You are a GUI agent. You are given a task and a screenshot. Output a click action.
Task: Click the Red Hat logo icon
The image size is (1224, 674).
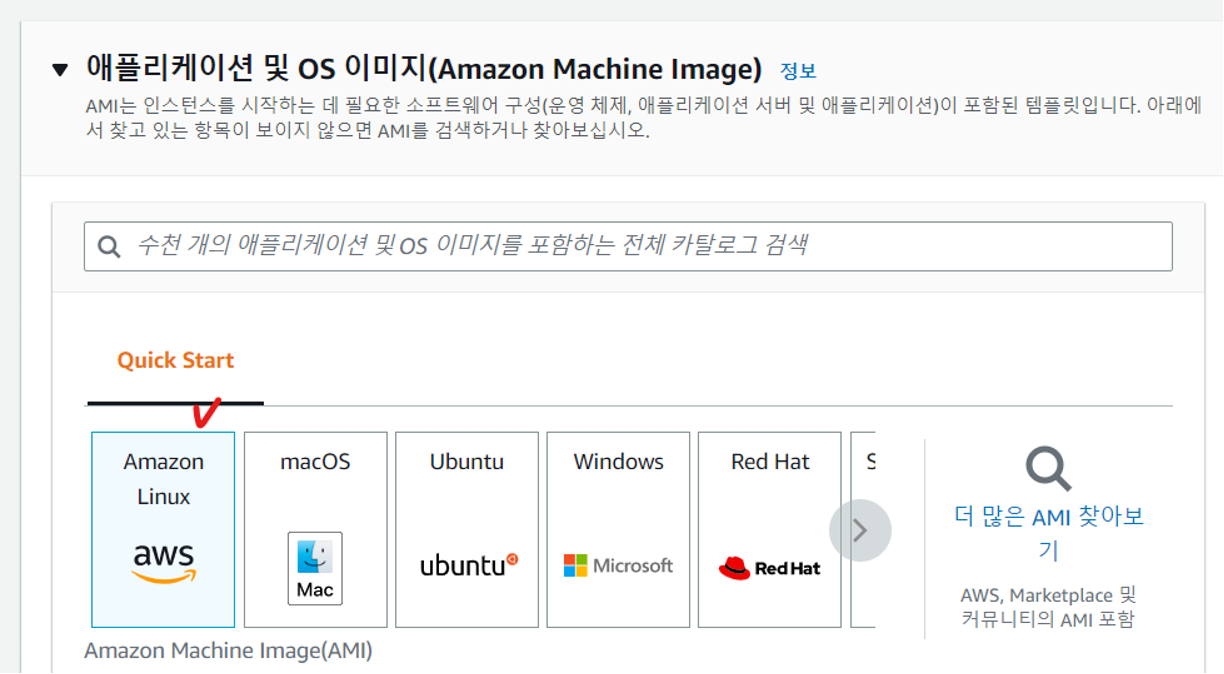pyautogui.click(x=769, y=568)
